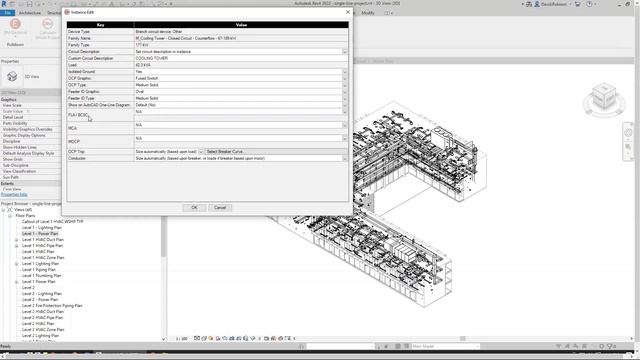This screenshot has height=360, width=640.
Task: Click the Load value 42.3 kVA
Action: point(241,65)
